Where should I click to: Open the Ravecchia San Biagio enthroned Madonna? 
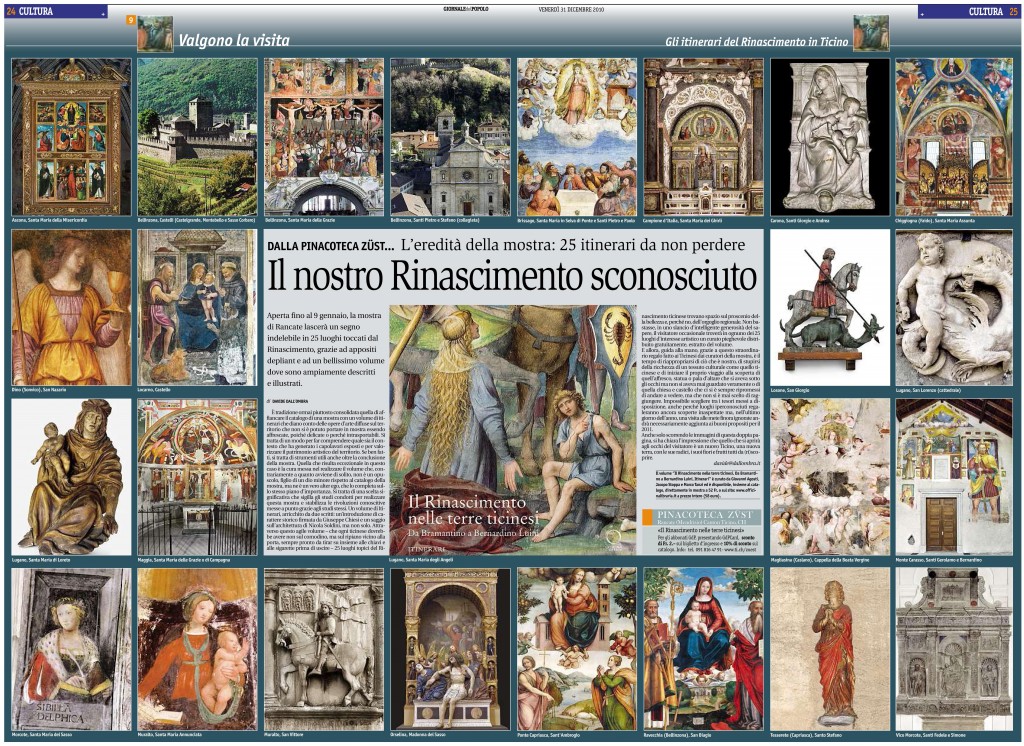tap(703, 649)
